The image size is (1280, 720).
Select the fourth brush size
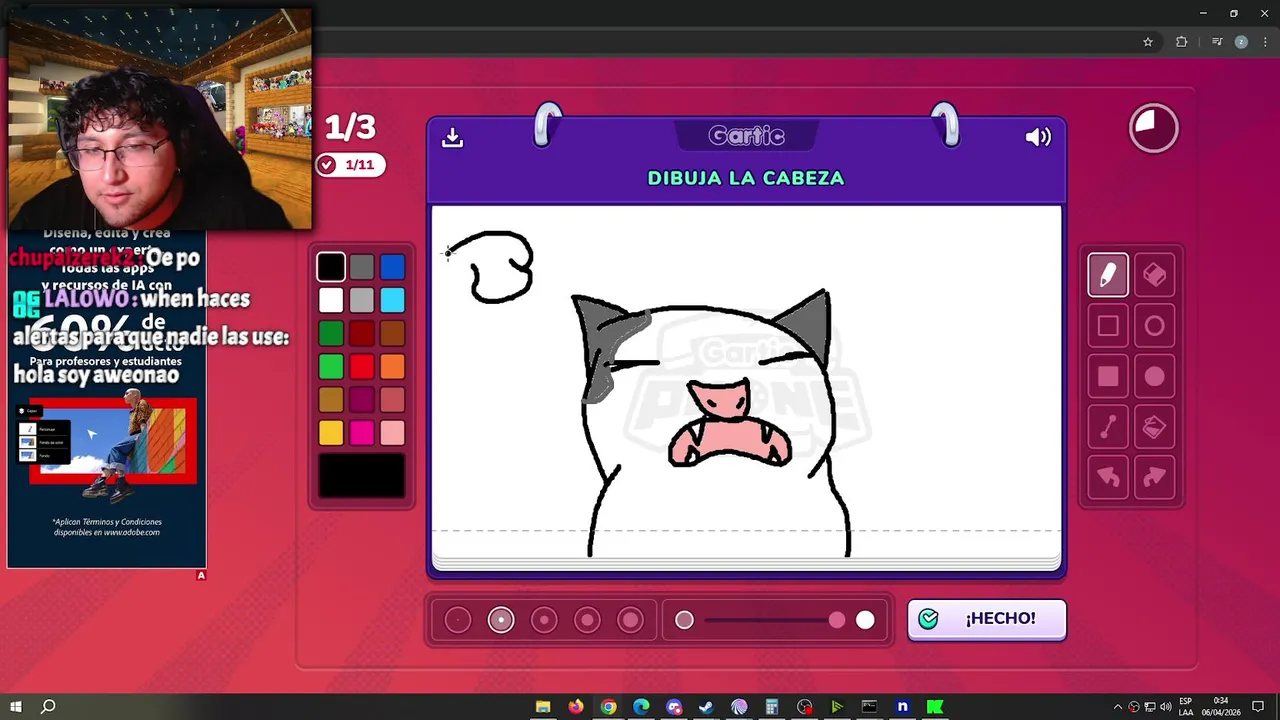[587, 620]
